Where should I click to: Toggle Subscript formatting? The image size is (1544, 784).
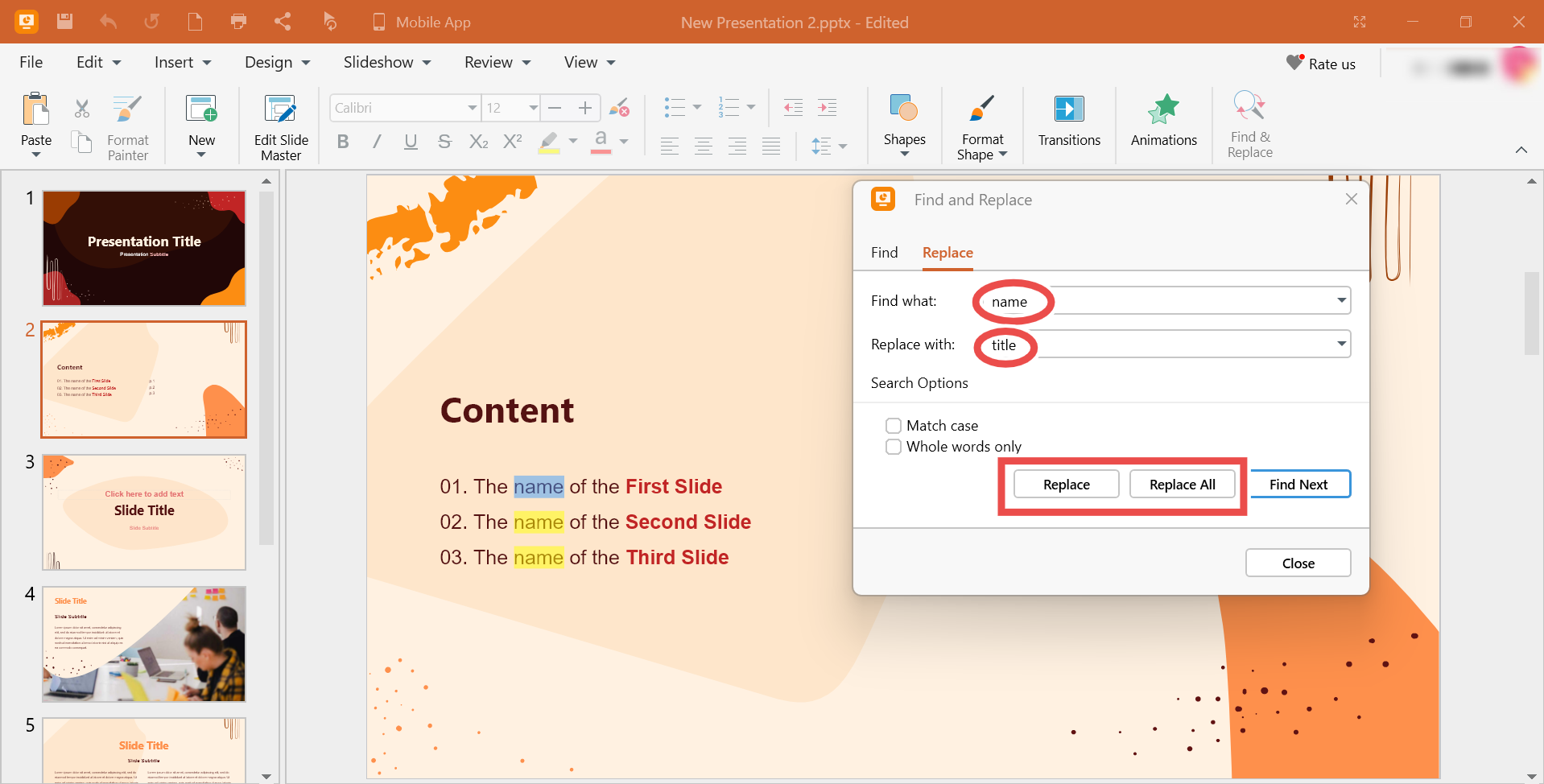pyautogui.click(x=478, y=142)
